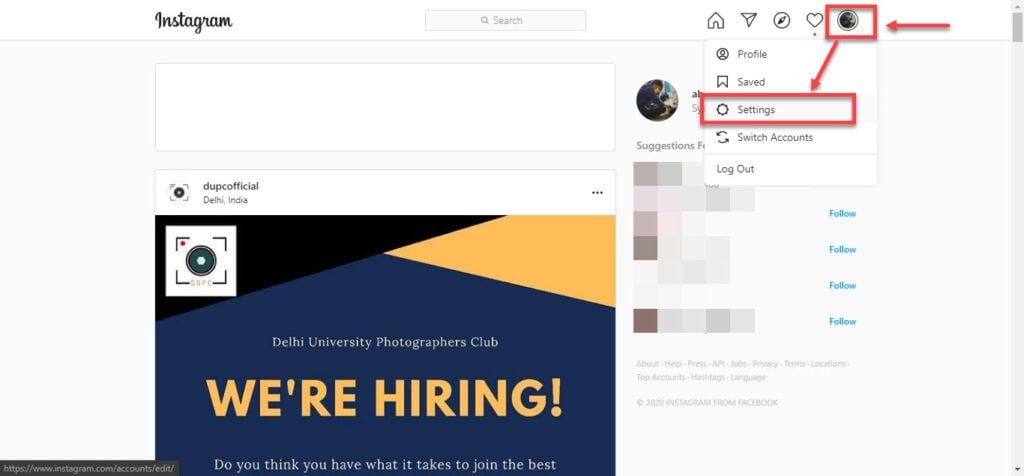1024x476 pixels.
Task: Open the Activity heart icon
Action: click(x=814, y=21)
